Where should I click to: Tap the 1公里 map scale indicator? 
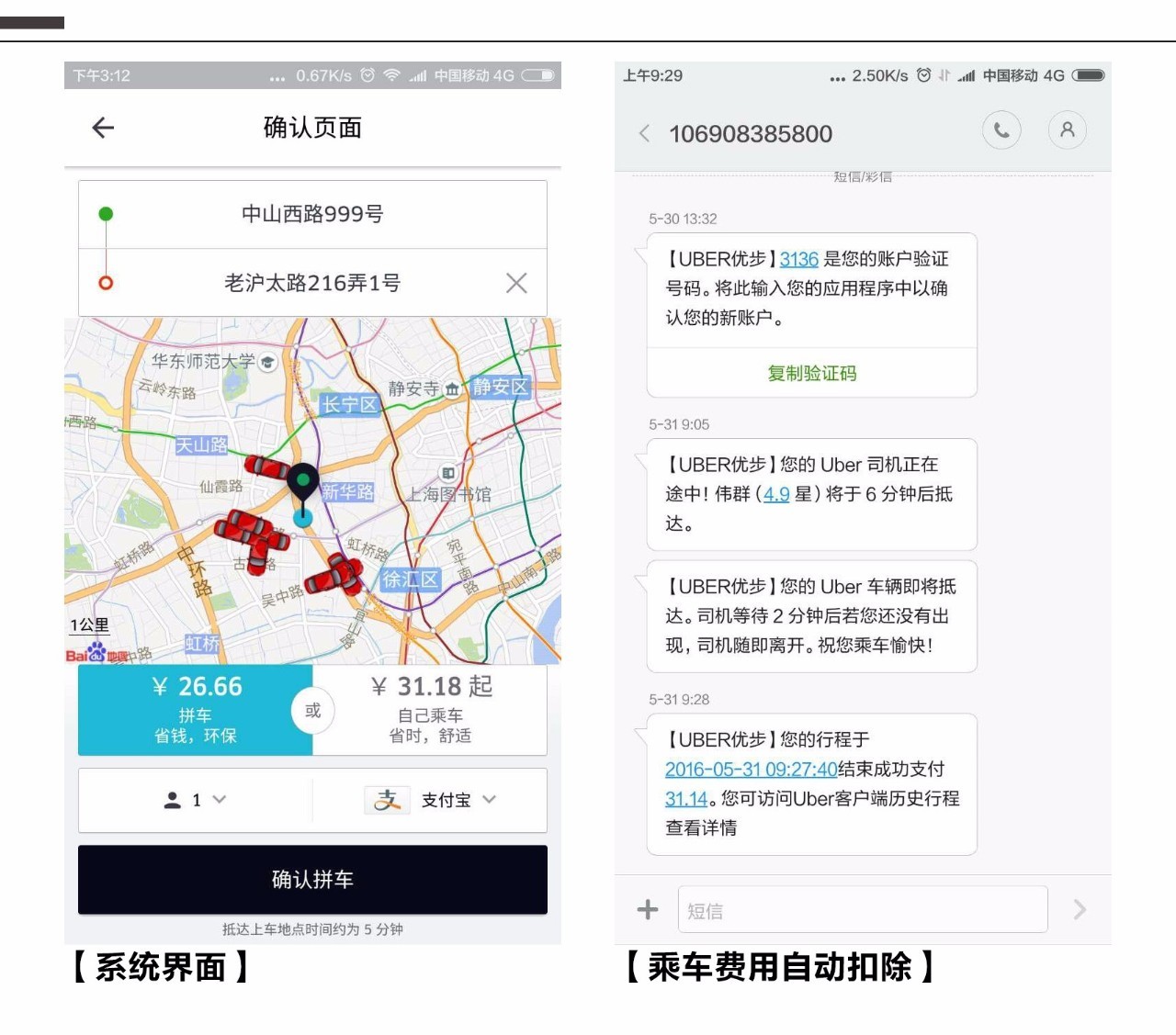click(88, 625)
